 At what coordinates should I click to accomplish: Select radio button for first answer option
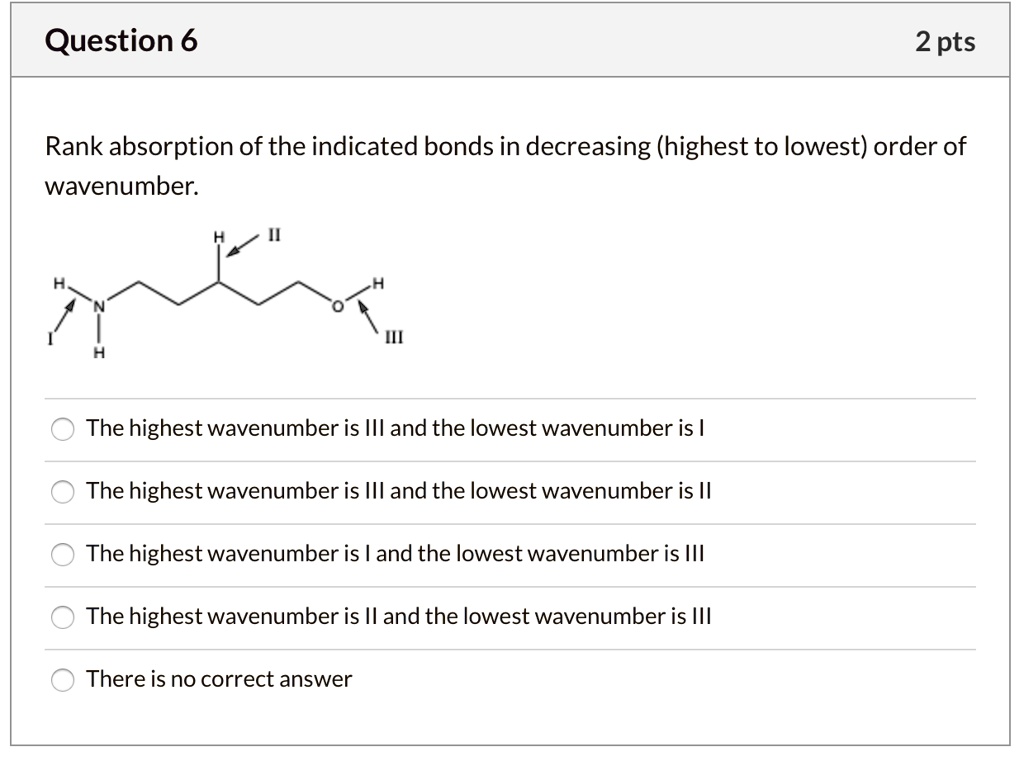pyautogui.click(x=63, y=428)
